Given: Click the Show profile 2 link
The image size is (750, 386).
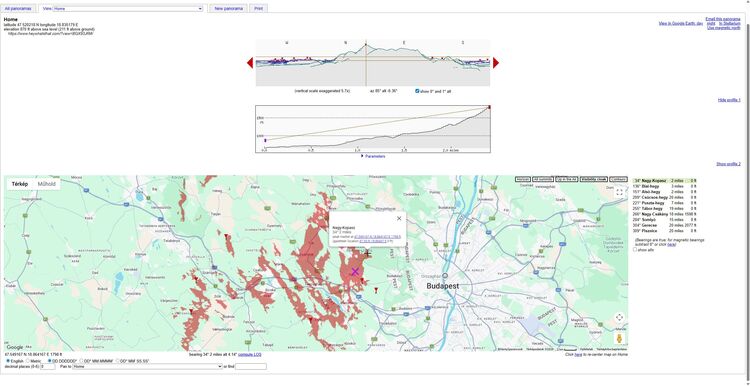Looking at the screenshot, I should pyautogui.click(x=728, y=164).
